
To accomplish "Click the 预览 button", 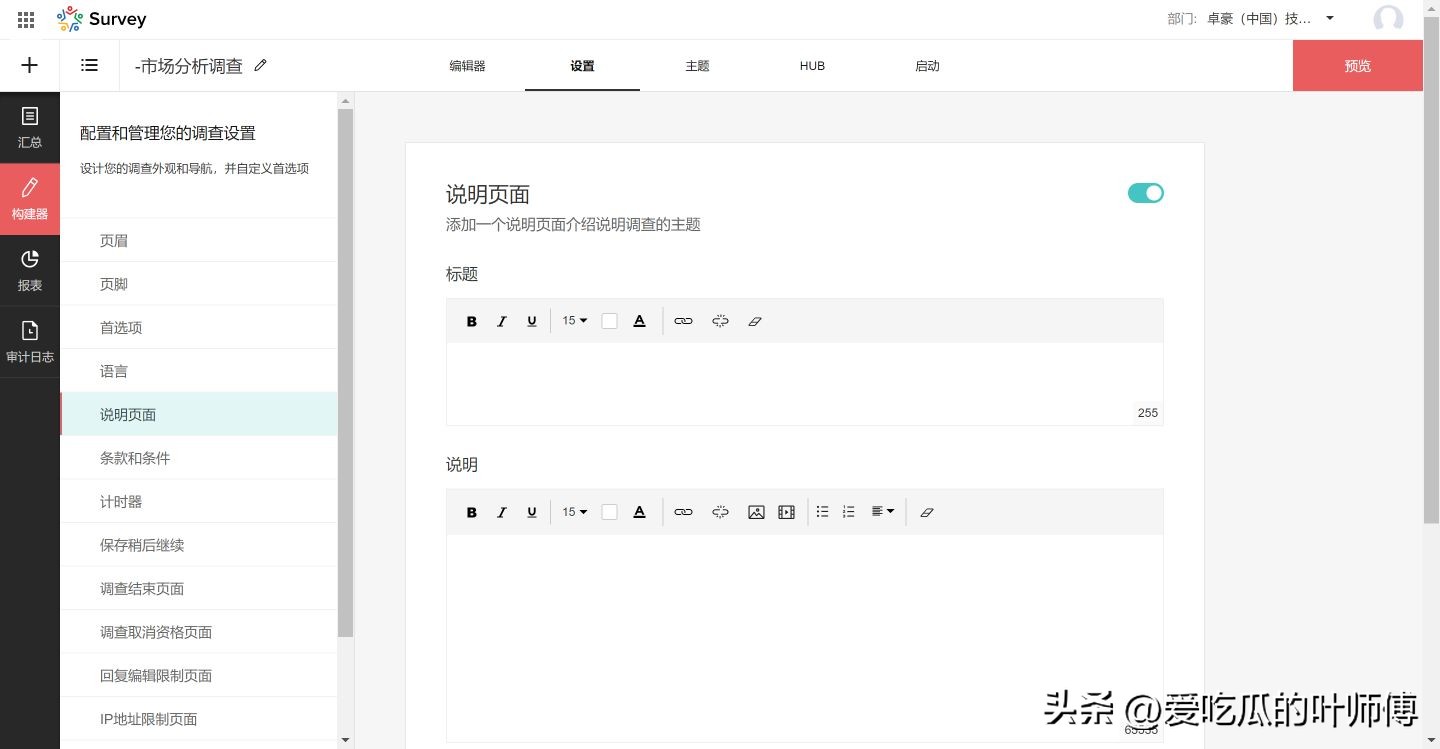I will (x=1357, y=65).
